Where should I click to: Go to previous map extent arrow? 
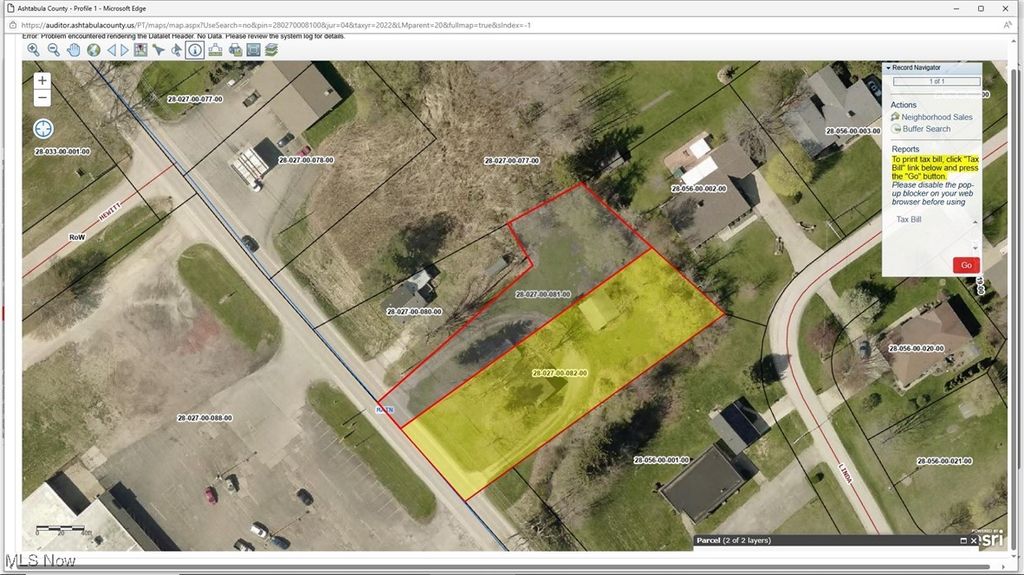pyautogui.click(x=112, y=50)
